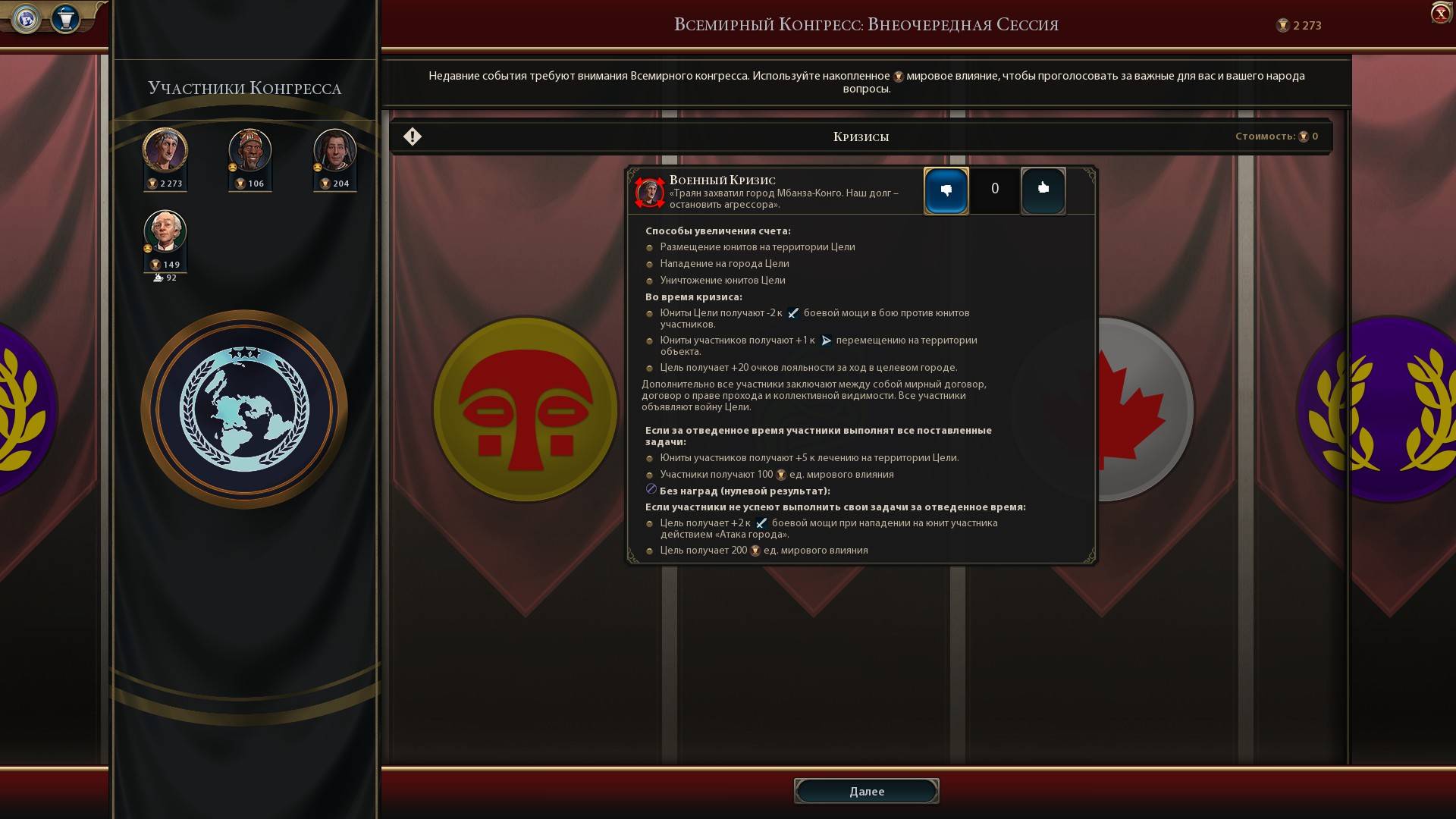Image resolution: width=1456 pixels, height=819 pixels.
Task: Select leader portrait with 106 influence
Action: pyautogui.click(x=250, y=150)
